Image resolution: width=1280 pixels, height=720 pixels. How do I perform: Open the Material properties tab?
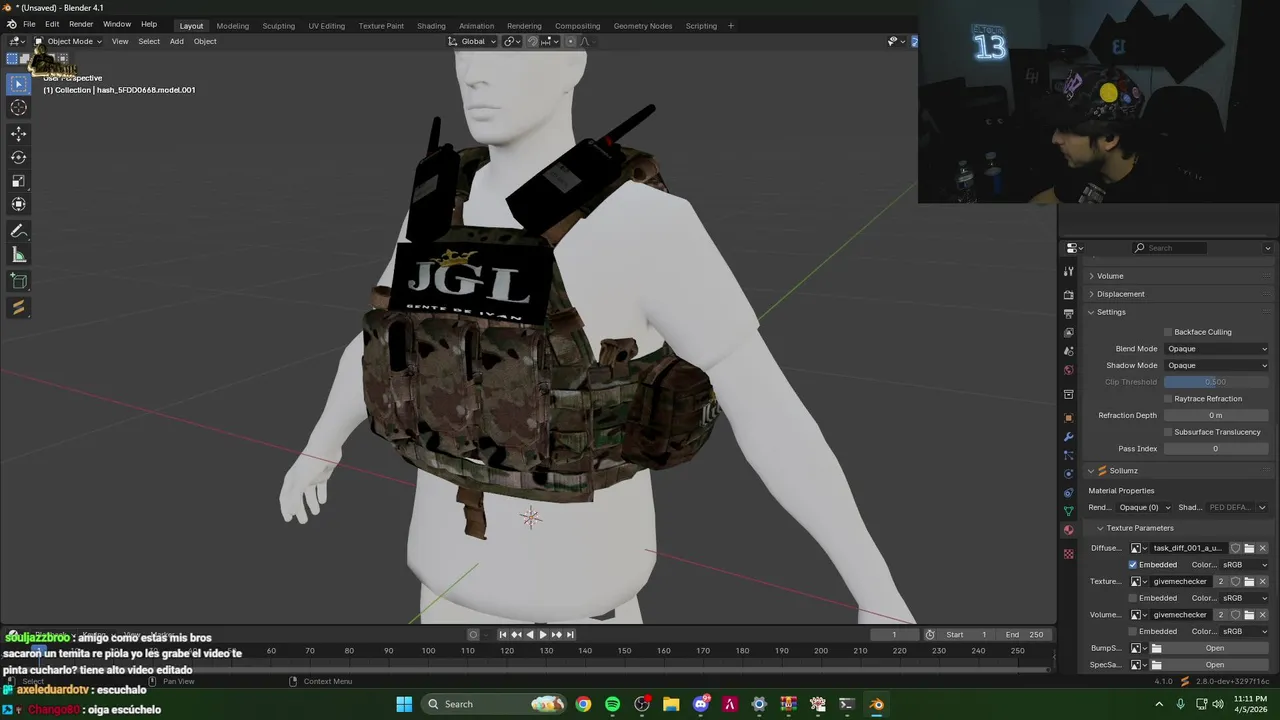click(1068, 530)
